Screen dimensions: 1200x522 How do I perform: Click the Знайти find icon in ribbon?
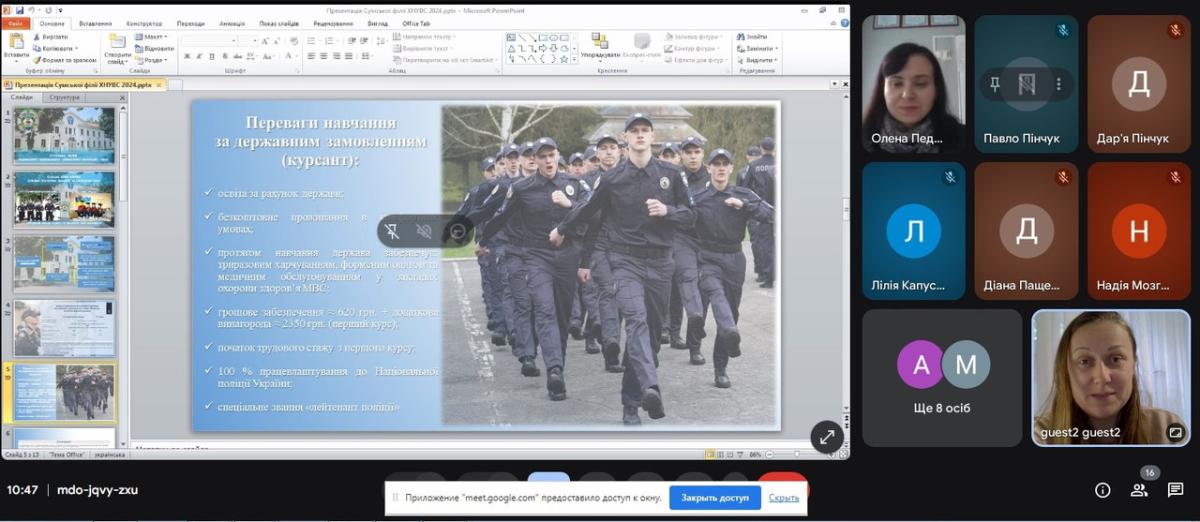click(753, 37)
